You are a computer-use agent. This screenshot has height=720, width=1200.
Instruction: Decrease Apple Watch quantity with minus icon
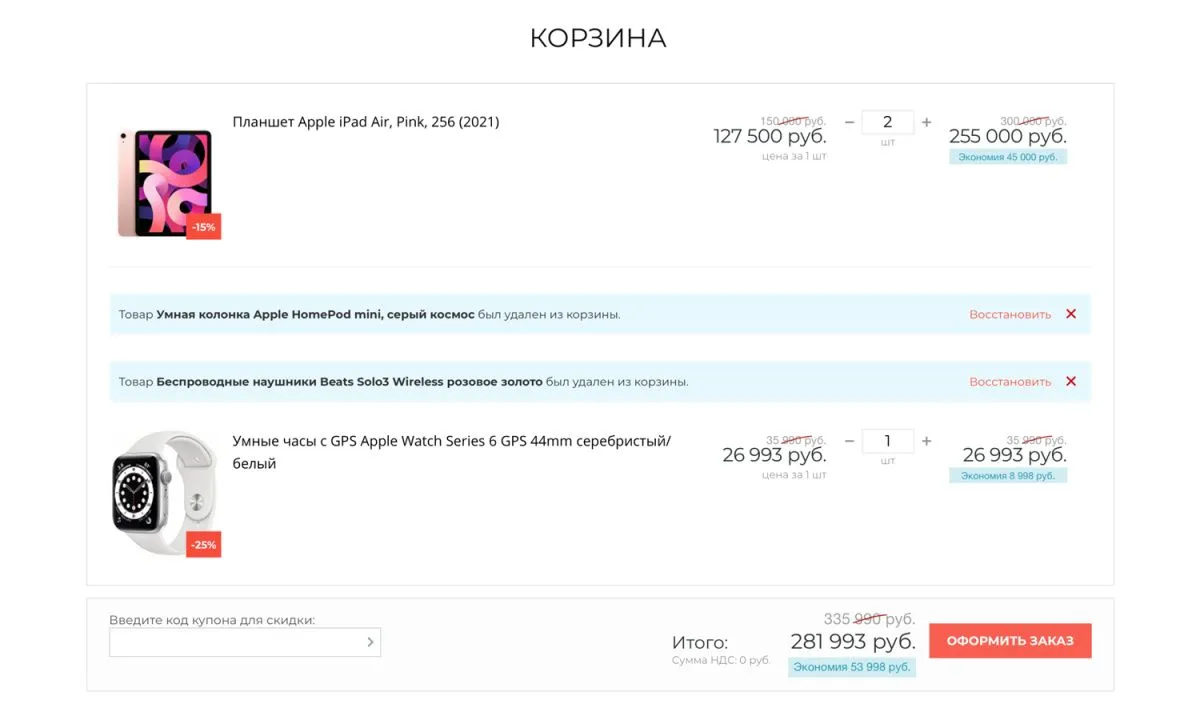[x=849, y=441]
